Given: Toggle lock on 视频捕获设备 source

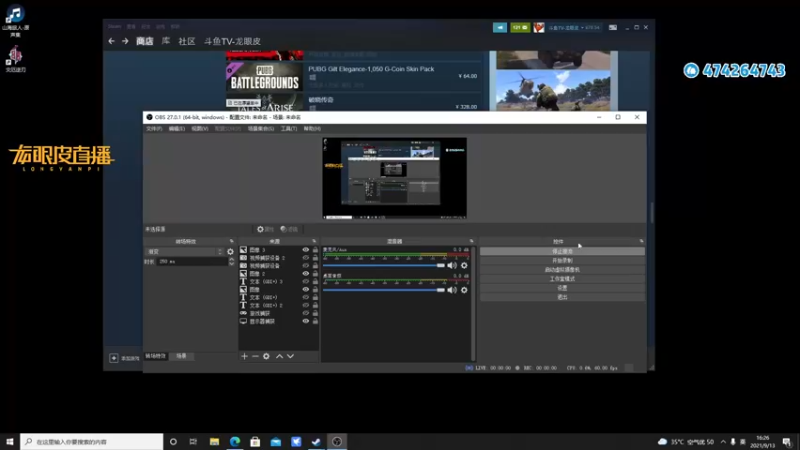Looking at the screenshot, I should point(315,266).
